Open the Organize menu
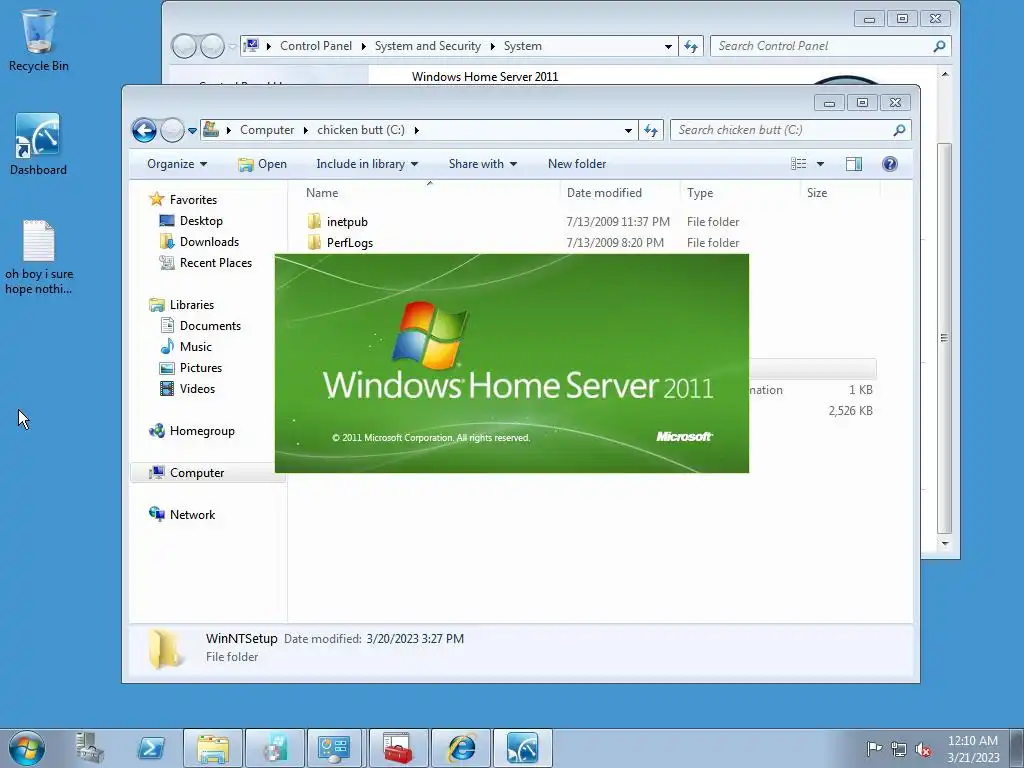1024x768 pixels. [x=177, y=164]
